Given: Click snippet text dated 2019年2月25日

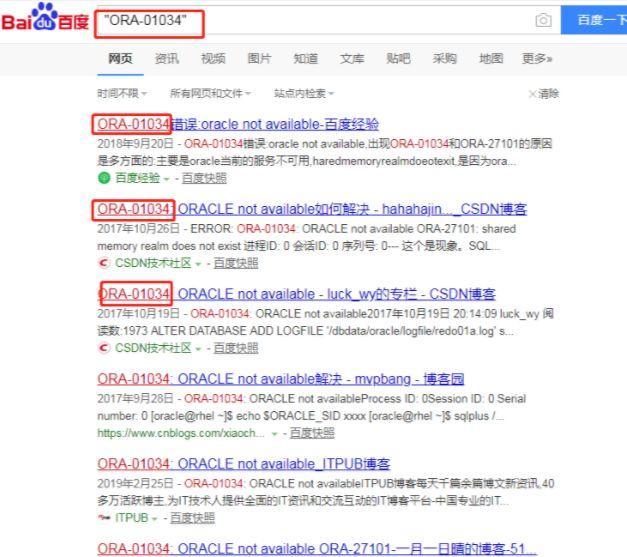Looking at the screenshot, I should coord(326,492).
